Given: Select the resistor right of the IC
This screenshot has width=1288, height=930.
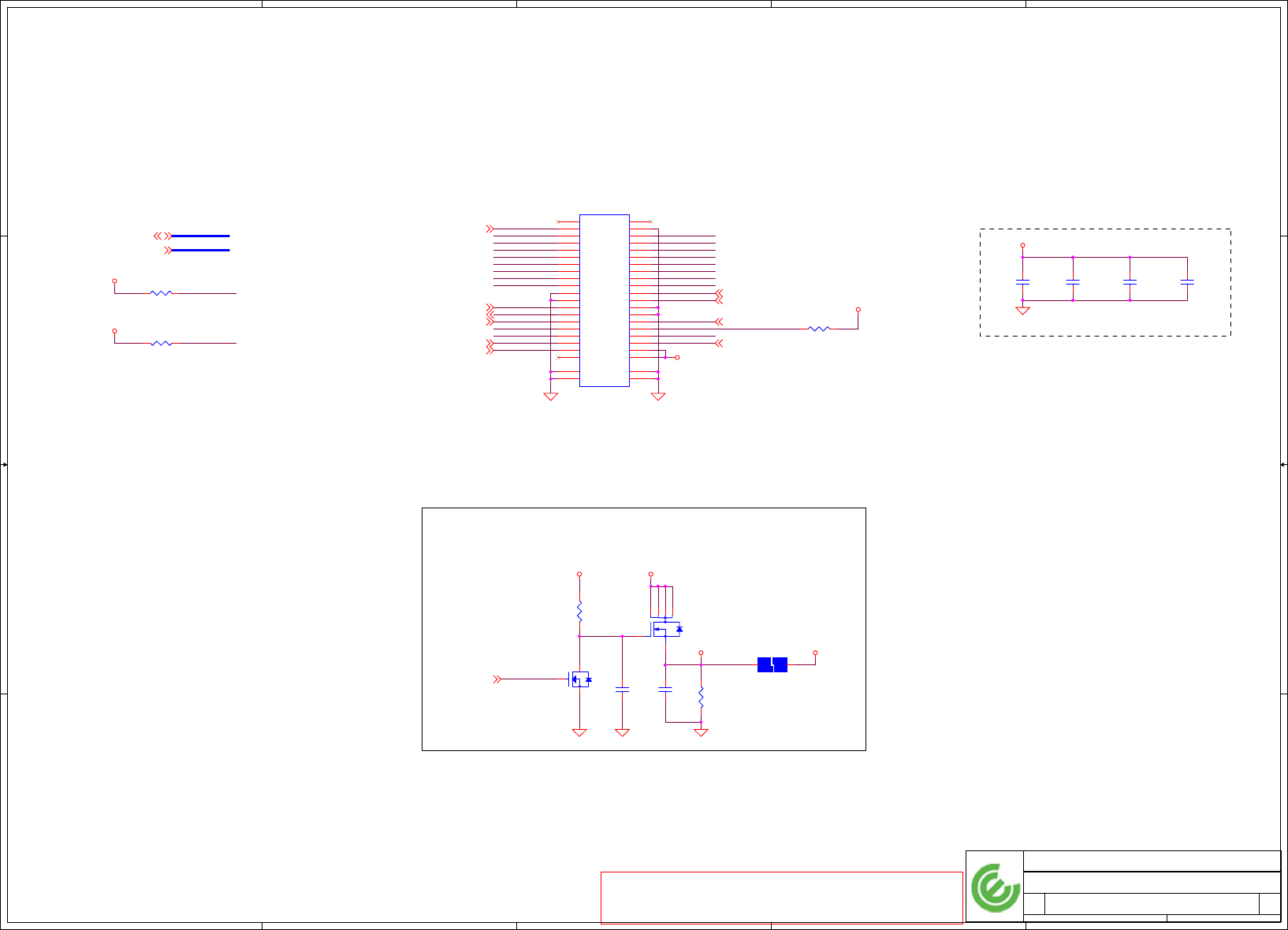Looking at the screenshot, I should point(819,329).
